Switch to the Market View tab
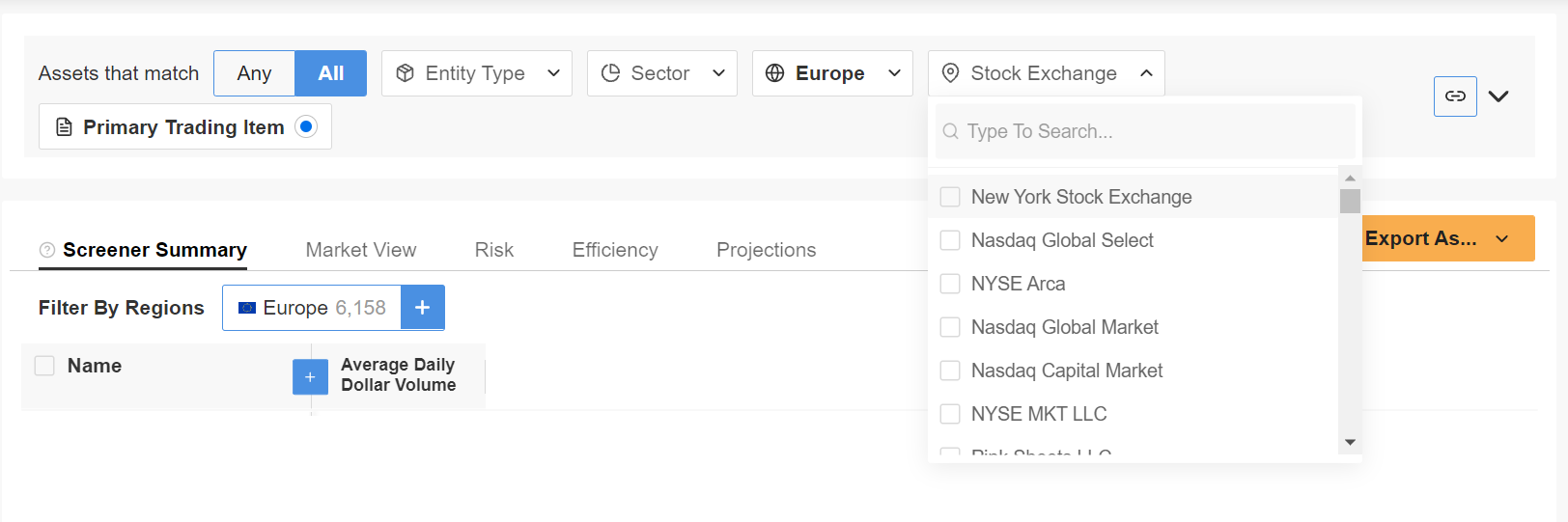 click(x=361, y=250)
